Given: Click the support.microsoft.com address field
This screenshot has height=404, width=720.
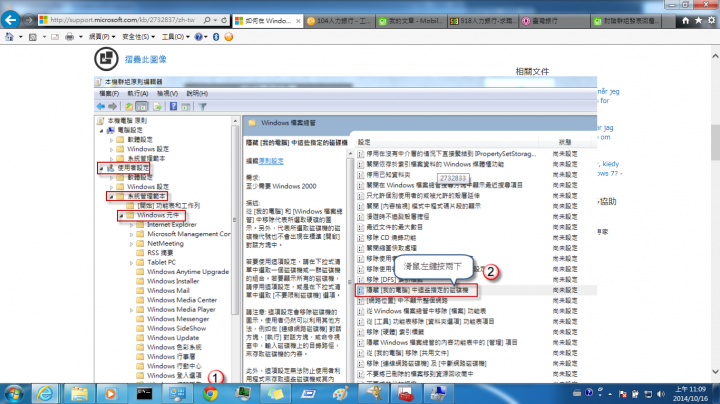Looking at the screenshot, I should pos(122,20).
